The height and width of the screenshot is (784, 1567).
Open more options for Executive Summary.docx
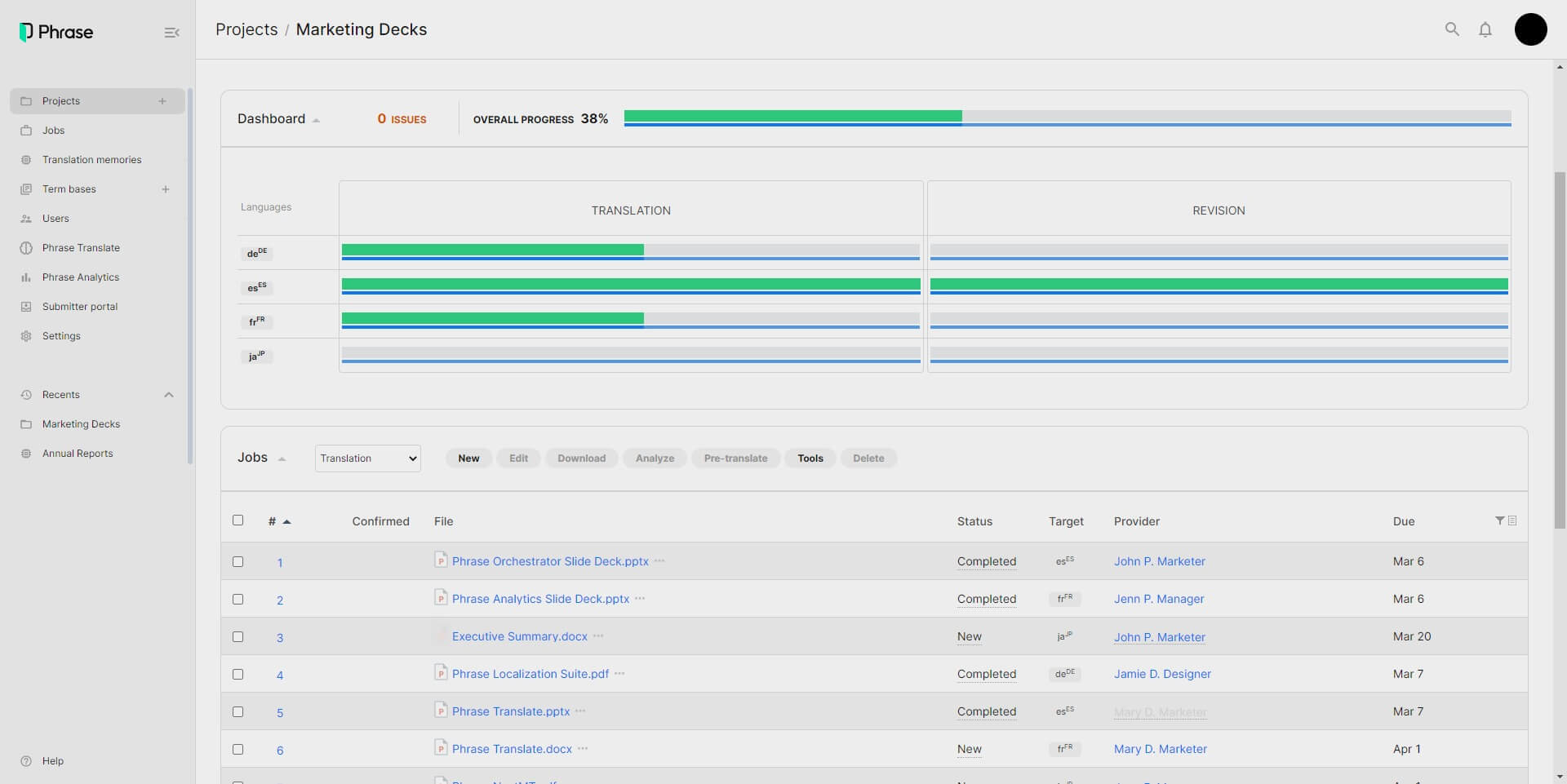coord(598,636)
